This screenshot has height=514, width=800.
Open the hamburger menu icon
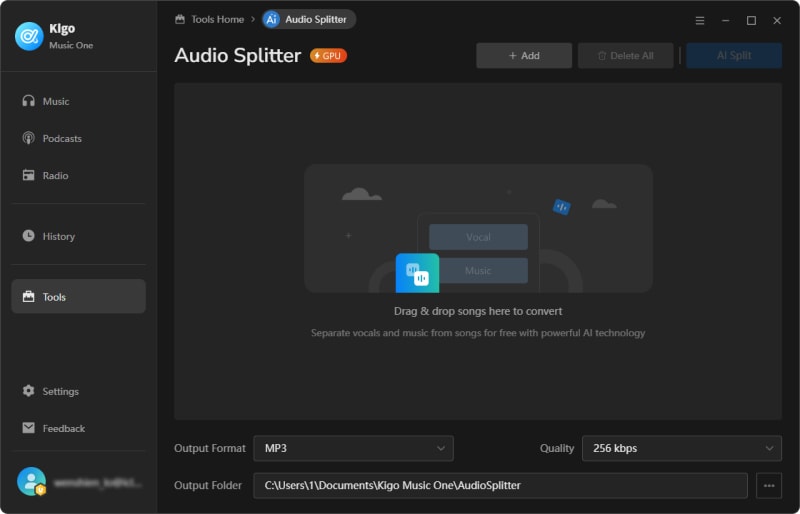coord(699,20)
